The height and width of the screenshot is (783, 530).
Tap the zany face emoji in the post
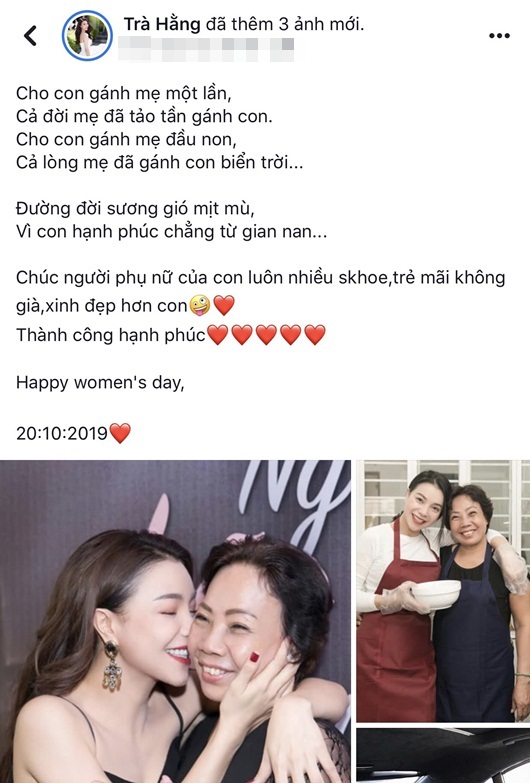pos(200,305)
